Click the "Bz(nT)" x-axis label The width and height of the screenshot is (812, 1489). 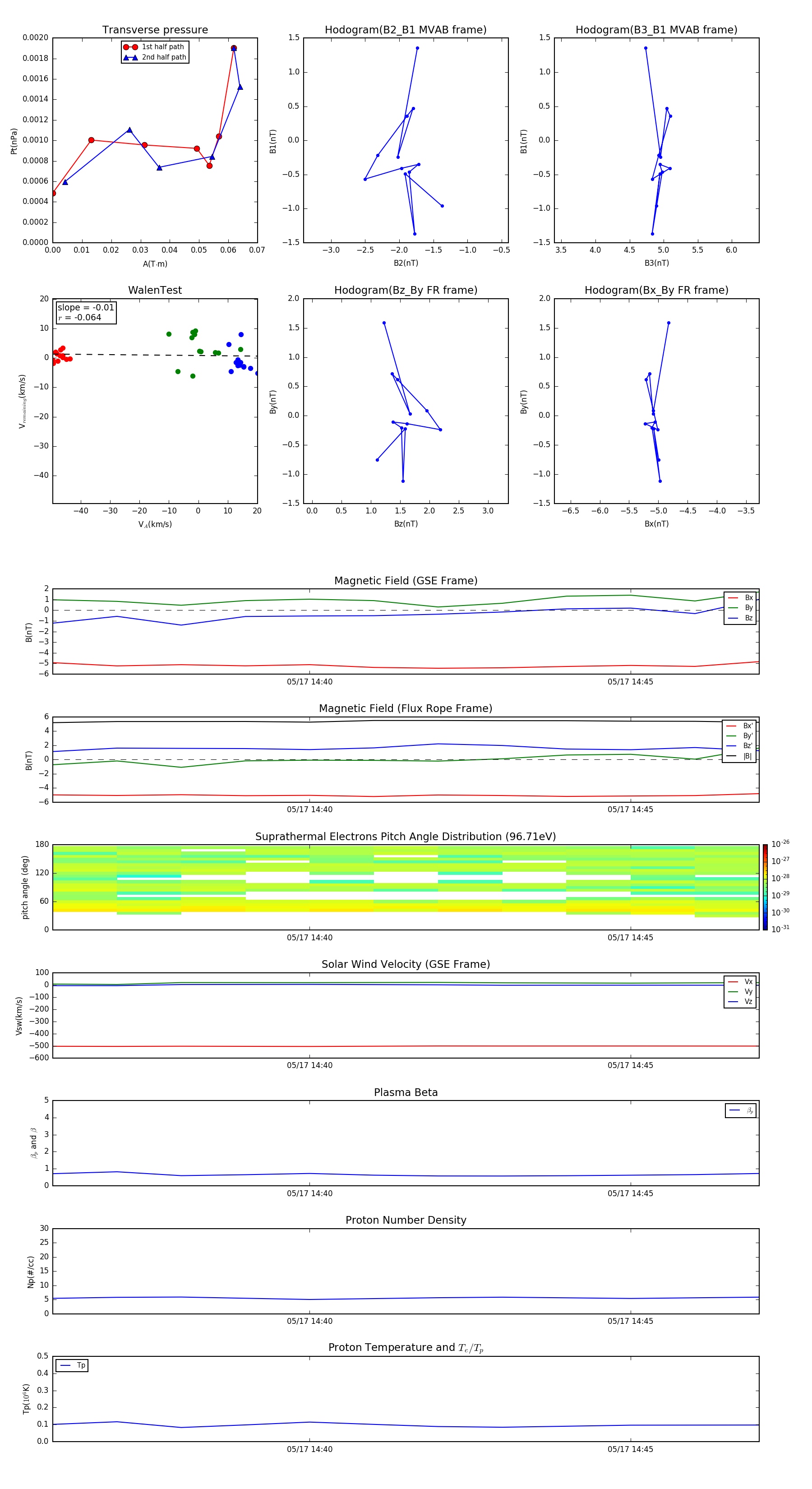pyautogui.click(x=406, y=524)
